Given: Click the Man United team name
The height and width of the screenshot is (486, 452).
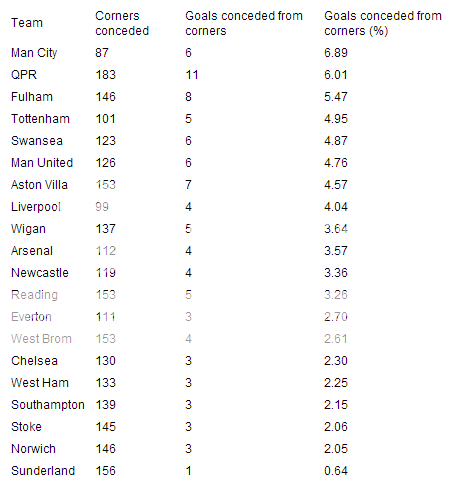Looking at the screenshot, I should tap(42, 163).
